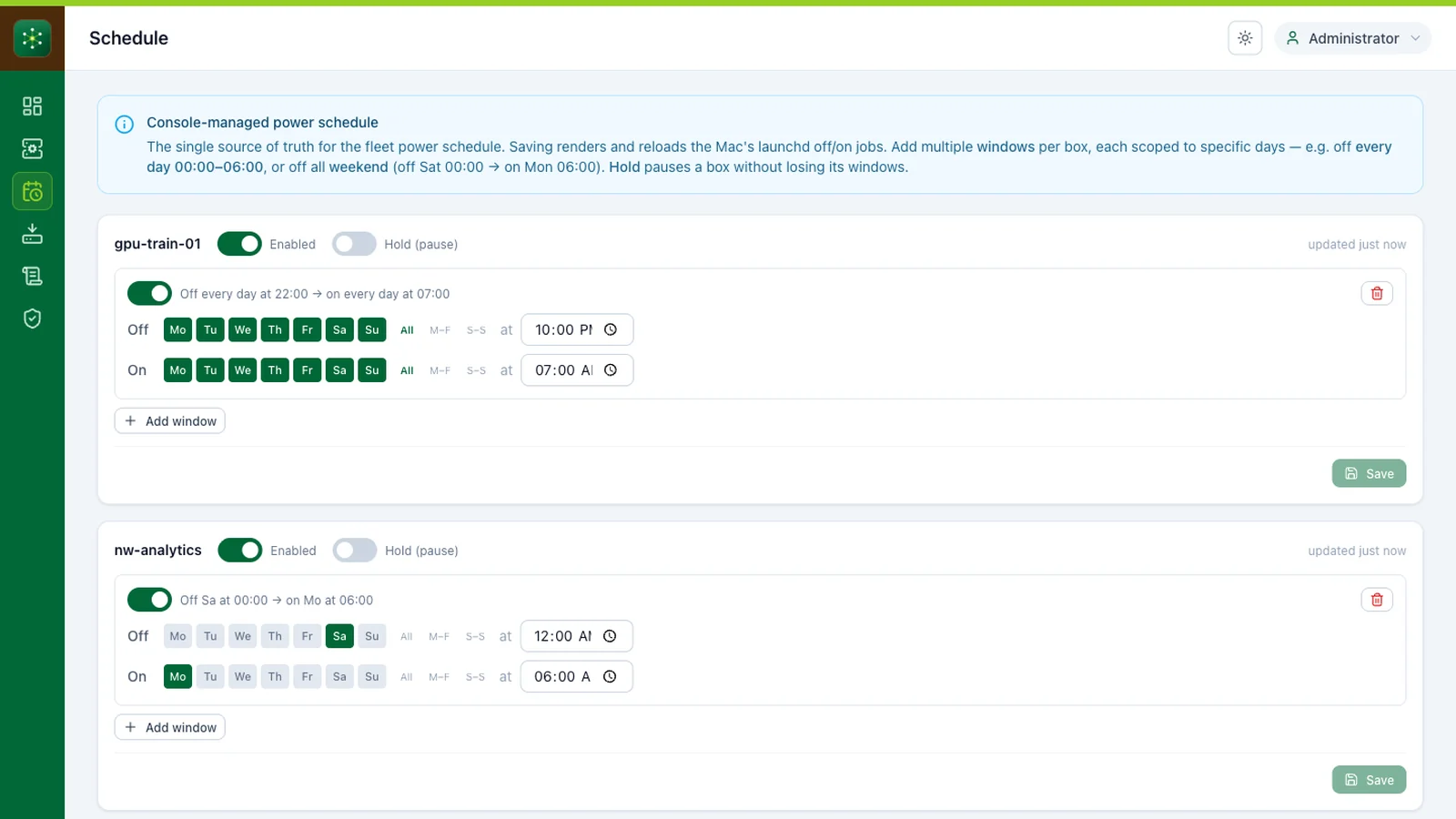1456x819 pixels.
Task: Apply the S–S preset on nw-analytics Off row
Action: [475, 636]
